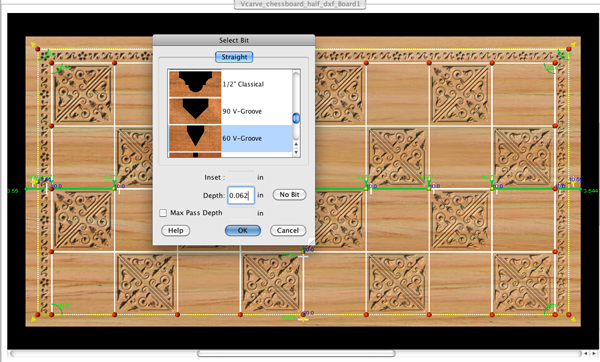Click the Max Pass Depth value field
The height and width of the screenshot is (362, 600).
coord(241,213)
